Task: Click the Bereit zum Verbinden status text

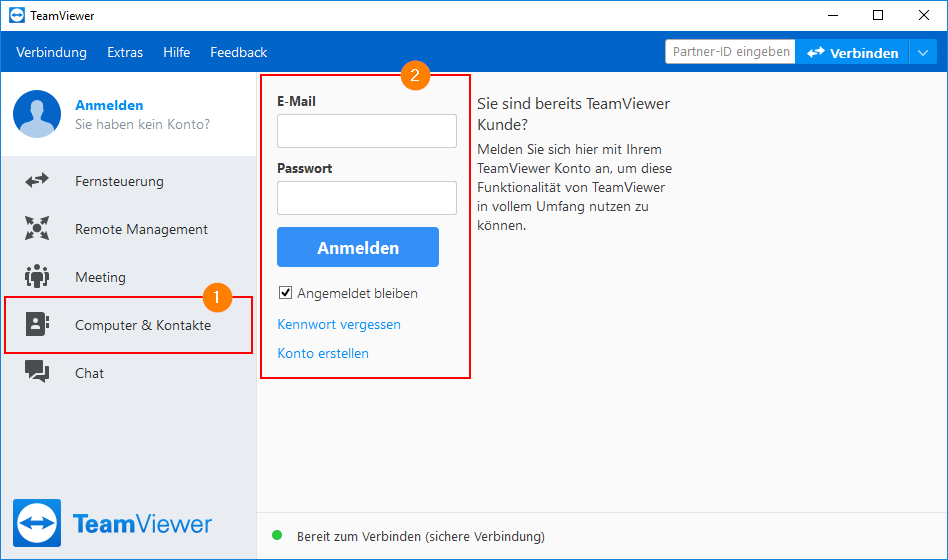Action: pyautogui.click(x=421, y=536)
